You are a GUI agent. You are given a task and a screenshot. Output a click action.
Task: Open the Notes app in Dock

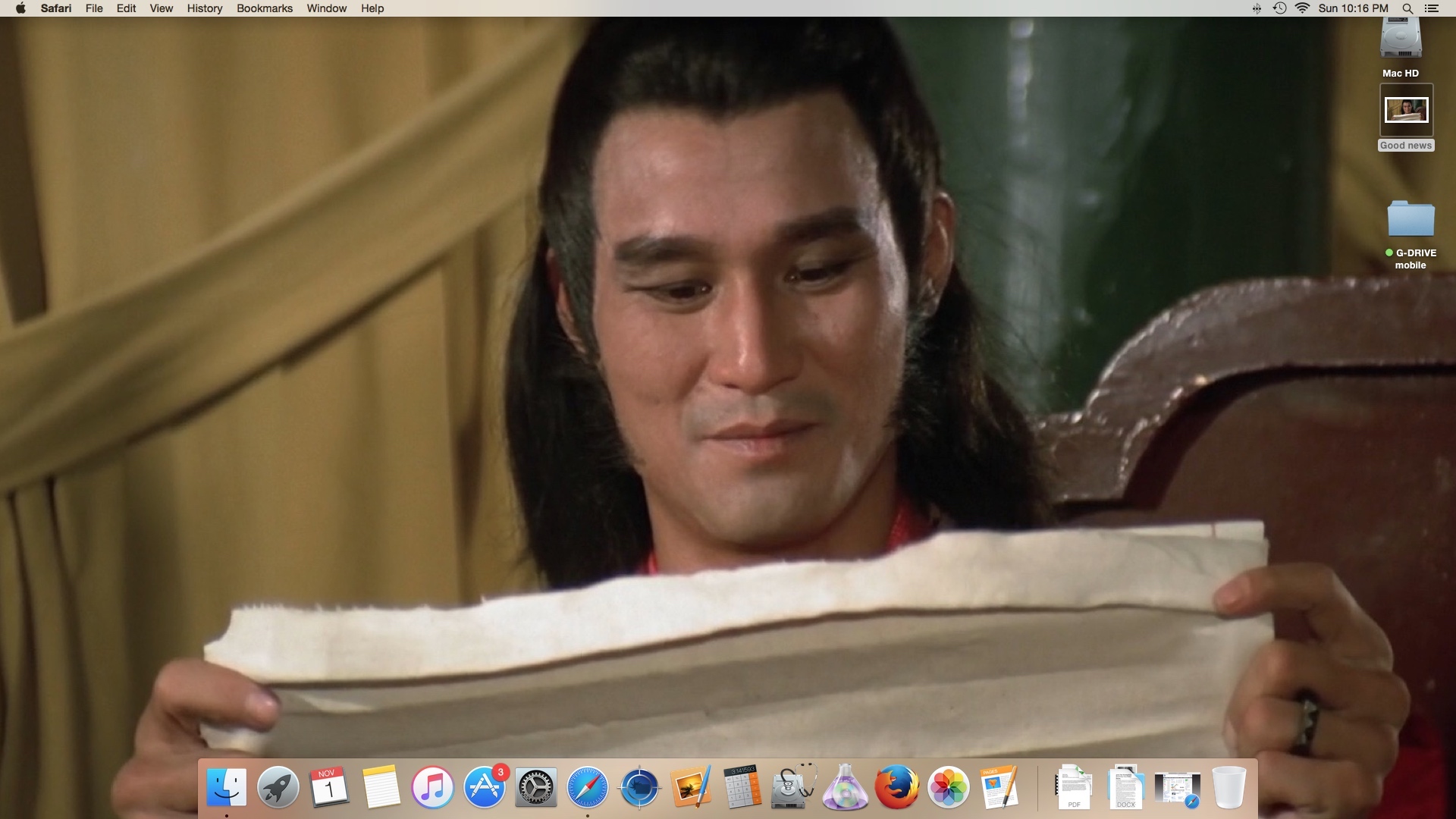tap(381, 787)
